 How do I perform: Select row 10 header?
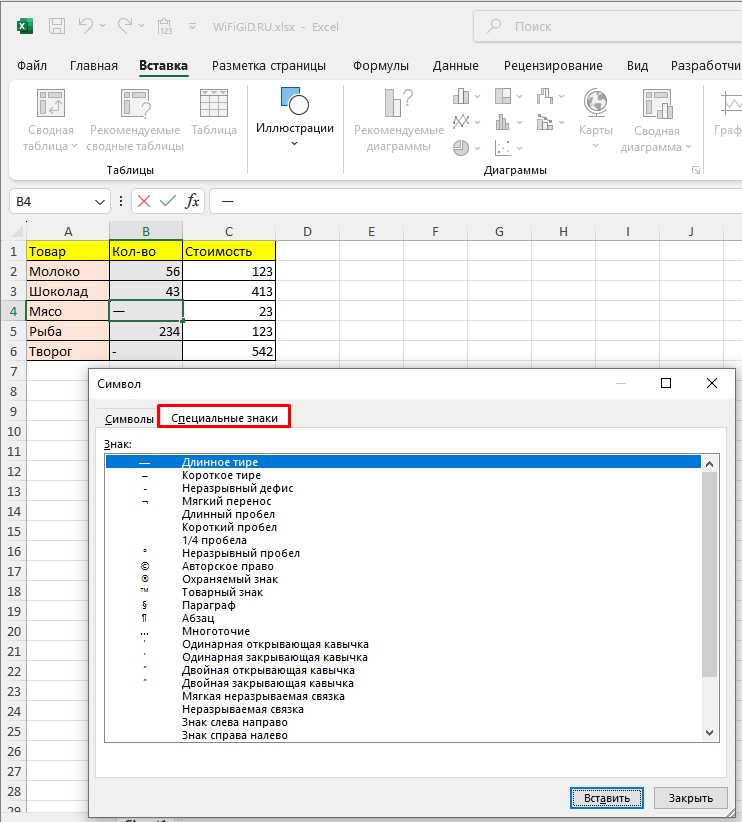[14, 431]
